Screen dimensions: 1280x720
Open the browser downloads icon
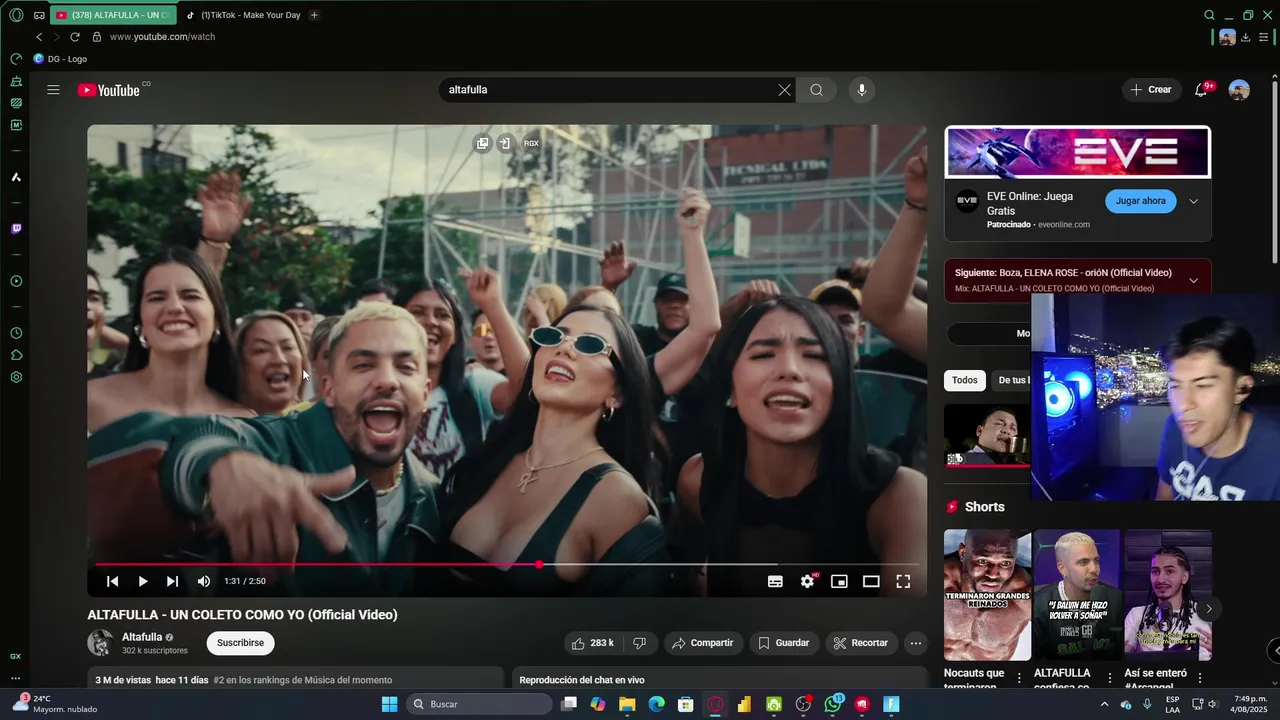pyautogui.click(x=1245, y=37)
